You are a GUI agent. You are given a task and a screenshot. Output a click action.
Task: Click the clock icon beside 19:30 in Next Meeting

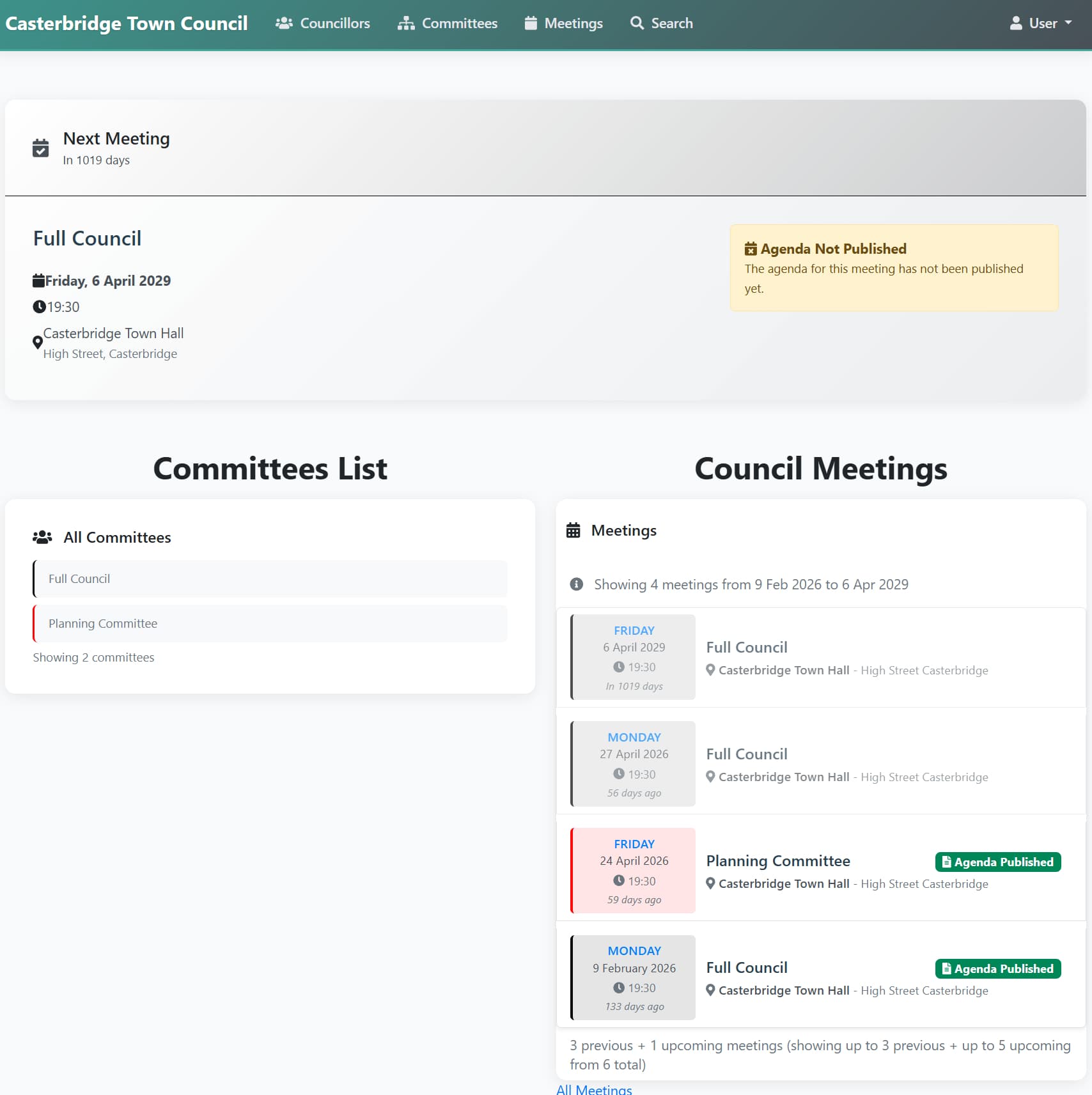pos(39,307)
